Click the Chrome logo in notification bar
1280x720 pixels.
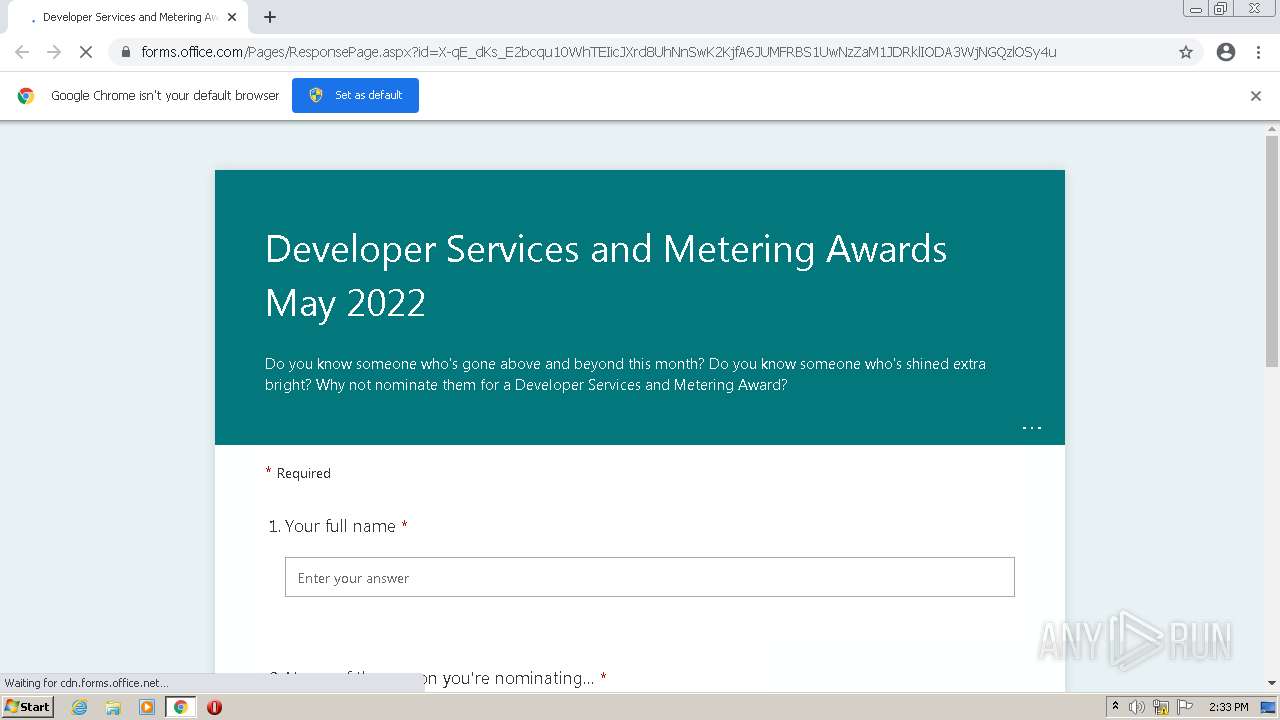[x=26, y=96]
